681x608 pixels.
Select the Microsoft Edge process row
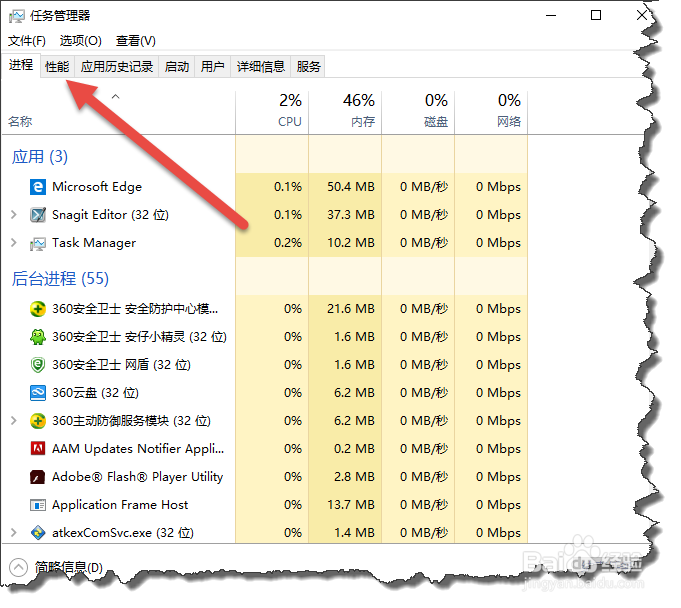[x=265, y=187]
